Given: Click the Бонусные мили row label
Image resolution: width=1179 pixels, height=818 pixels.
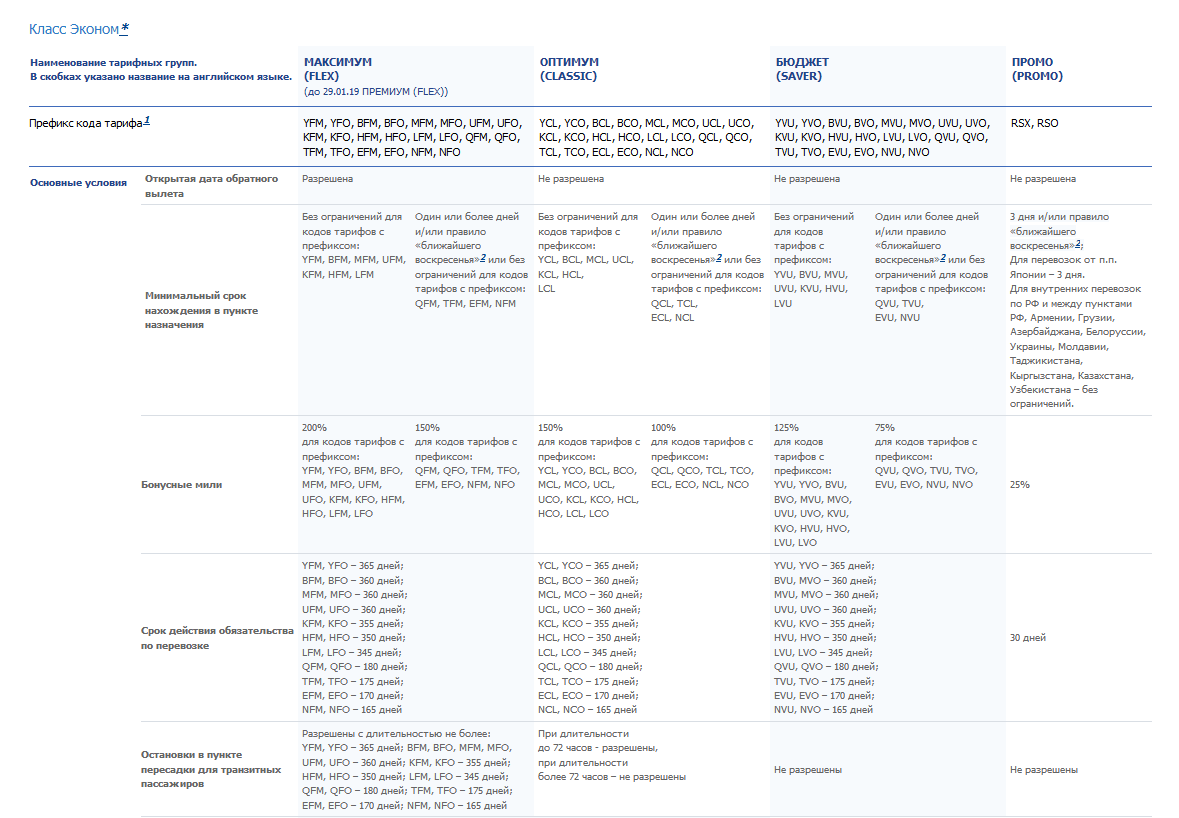Looking at the screenshot, I should [x=182, y=485].
